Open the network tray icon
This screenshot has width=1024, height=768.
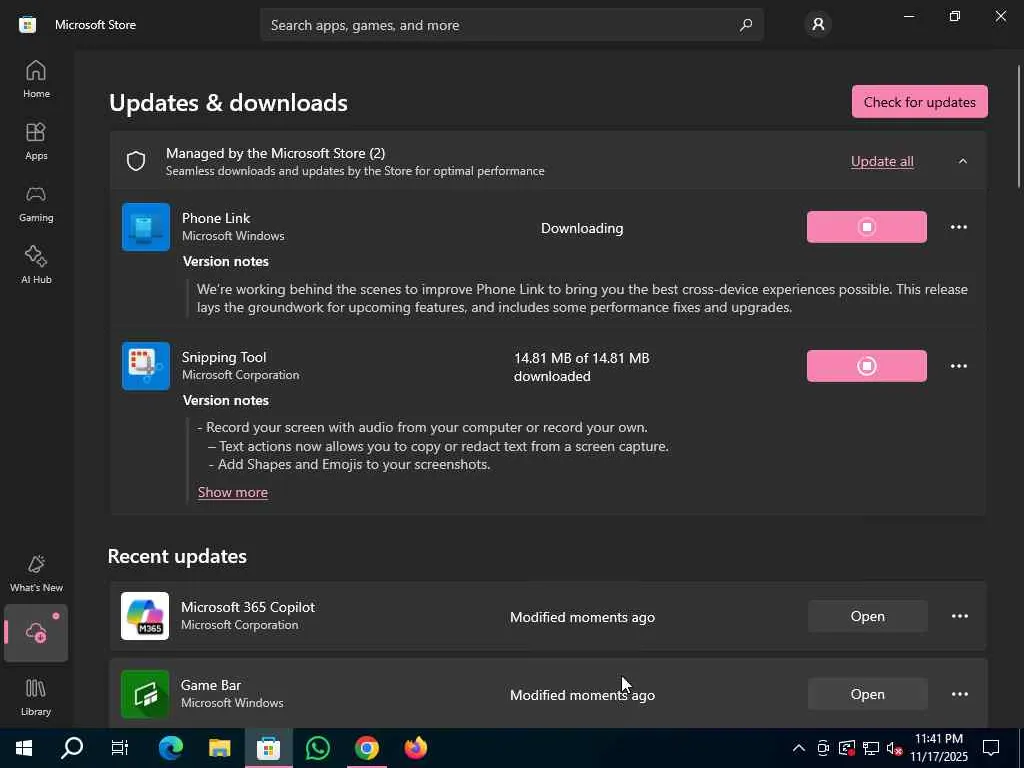871,748
